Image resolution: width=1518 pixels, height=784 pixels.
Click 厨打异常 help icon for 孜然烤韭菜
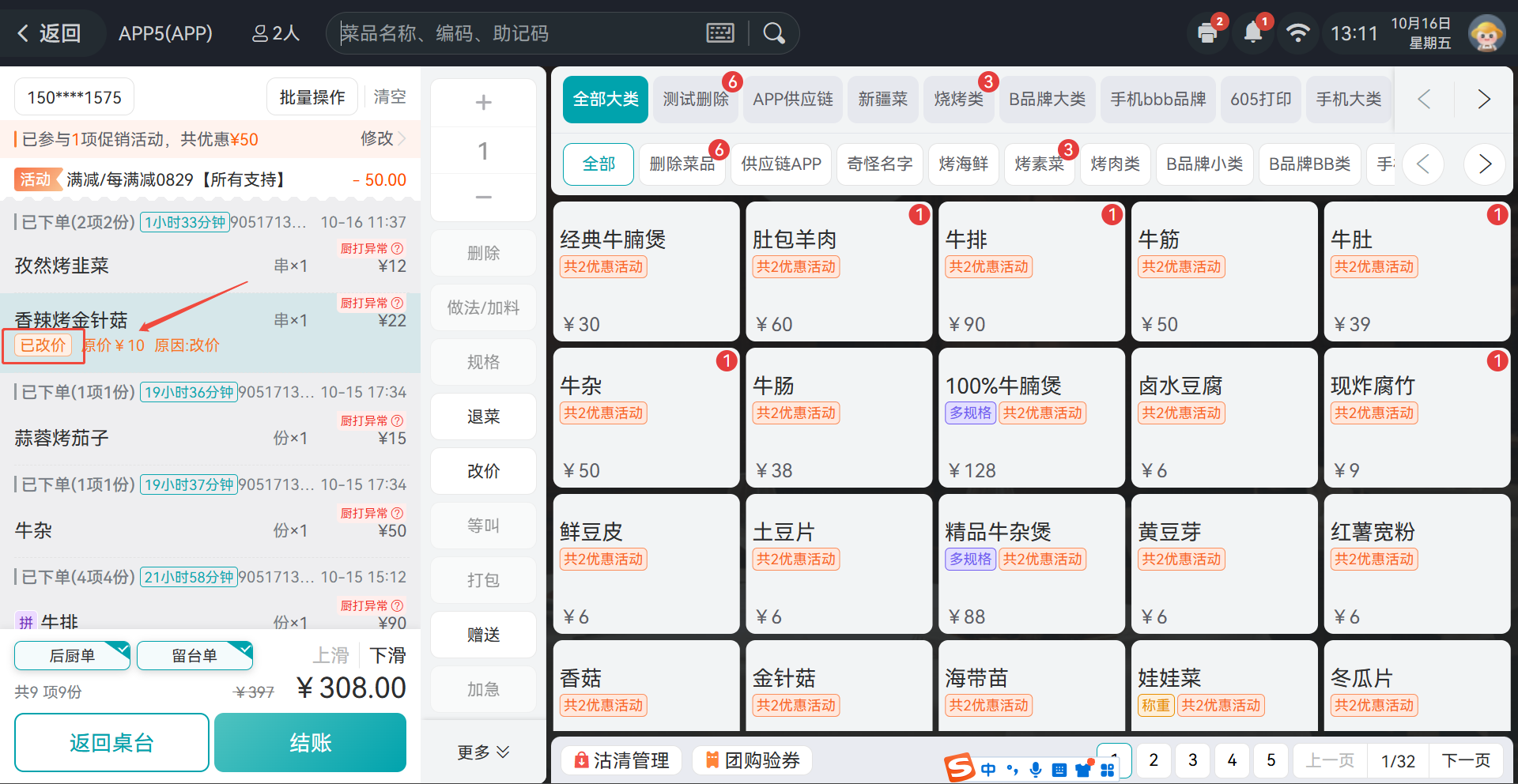point(398,248)
